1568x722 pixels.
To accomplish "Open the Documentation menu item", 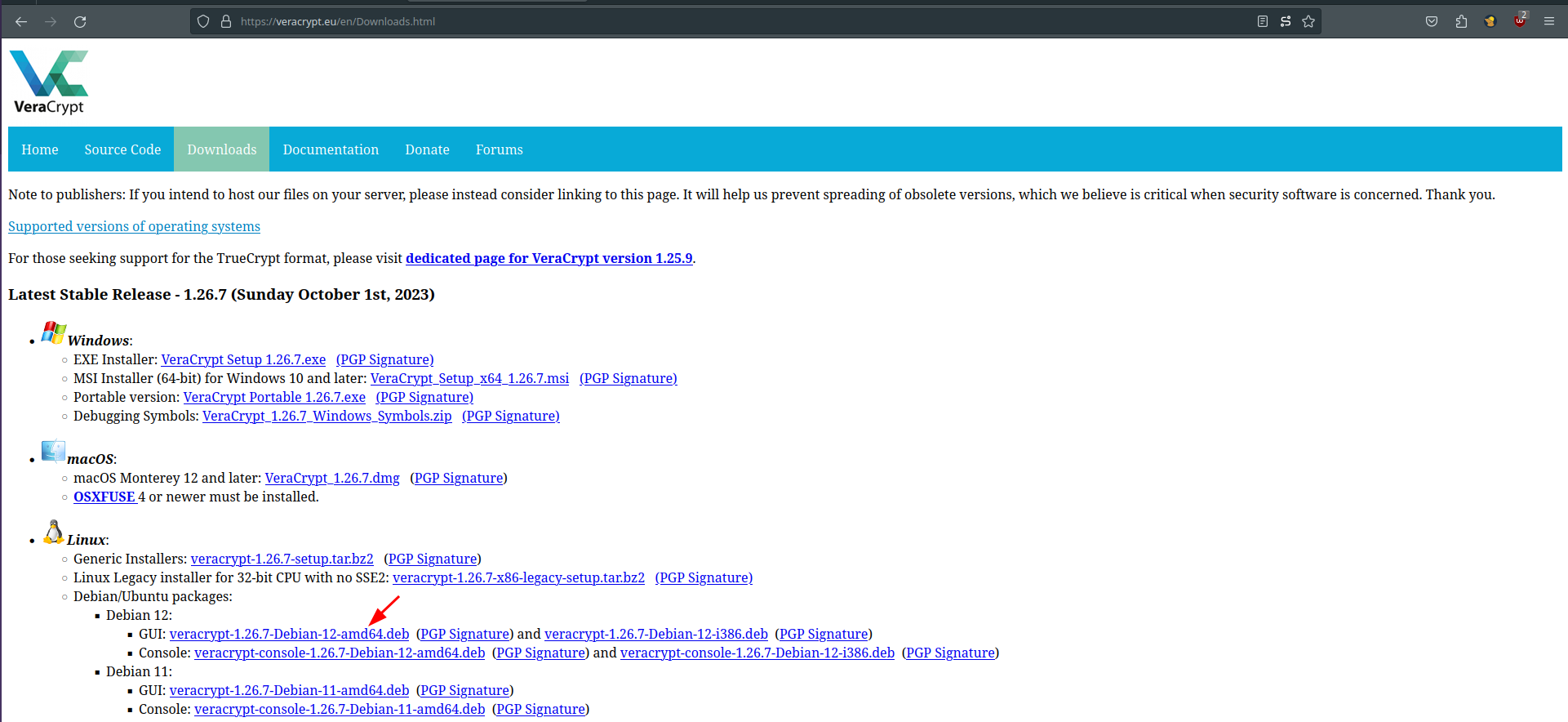I will pos(331,149).
